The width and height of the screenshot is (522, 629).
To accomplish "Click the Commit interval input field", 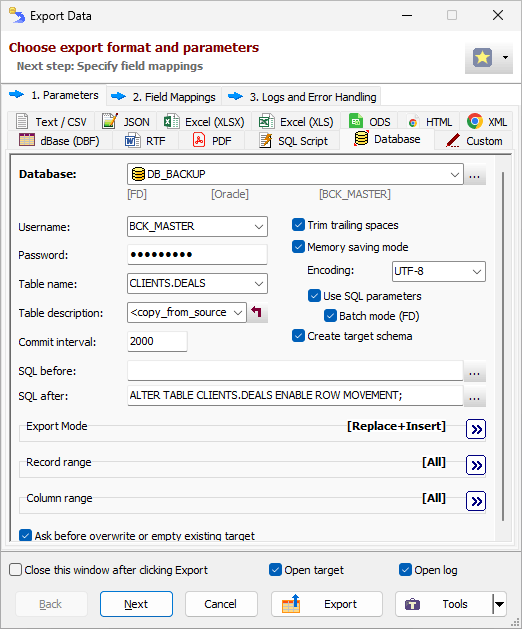I will coord(157,341).
